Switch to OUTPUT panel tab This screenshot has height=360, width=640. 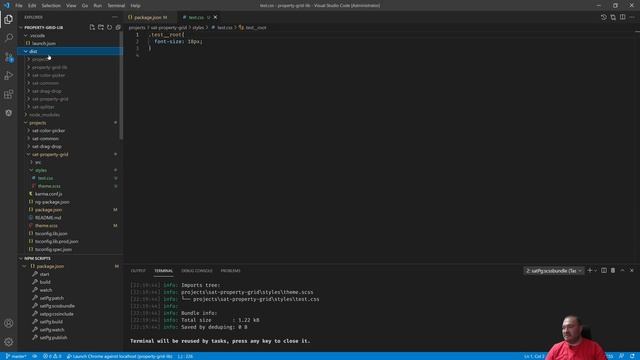pyautogui.click(x=138, y=271)
